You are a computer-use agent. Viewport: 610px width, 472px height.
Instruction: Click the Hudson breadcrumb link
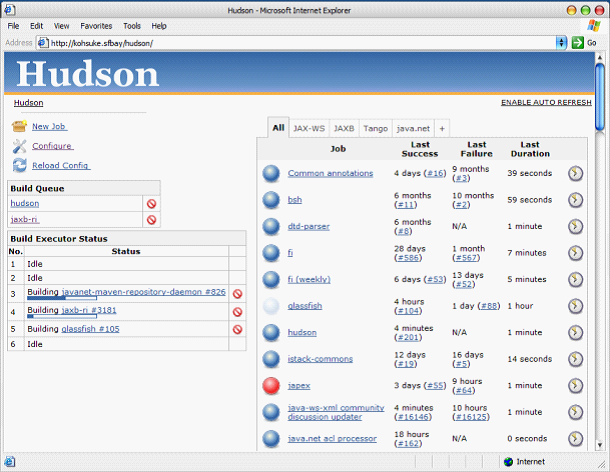click(28, 103)
